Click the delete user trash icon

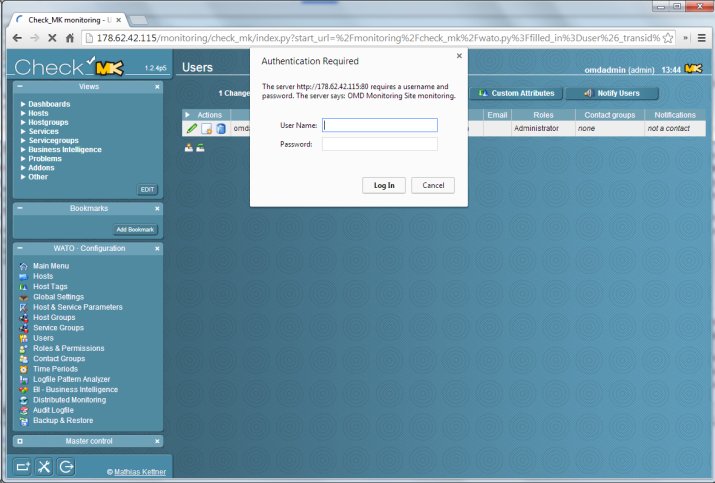(x=221, y=129)
